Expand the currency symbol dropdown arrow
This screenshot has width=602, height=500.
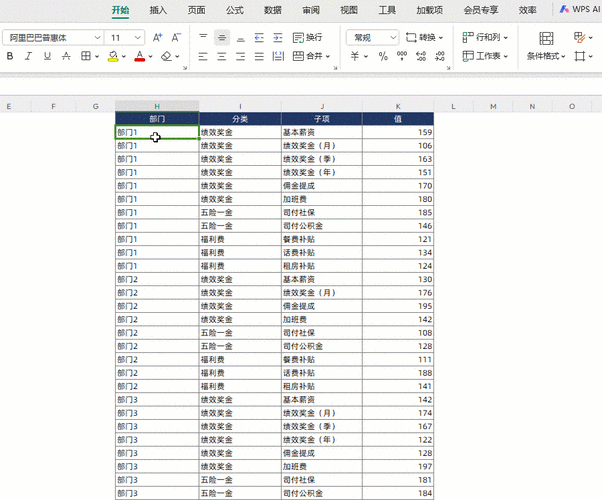pyautogui.click(x=366, y=56)
